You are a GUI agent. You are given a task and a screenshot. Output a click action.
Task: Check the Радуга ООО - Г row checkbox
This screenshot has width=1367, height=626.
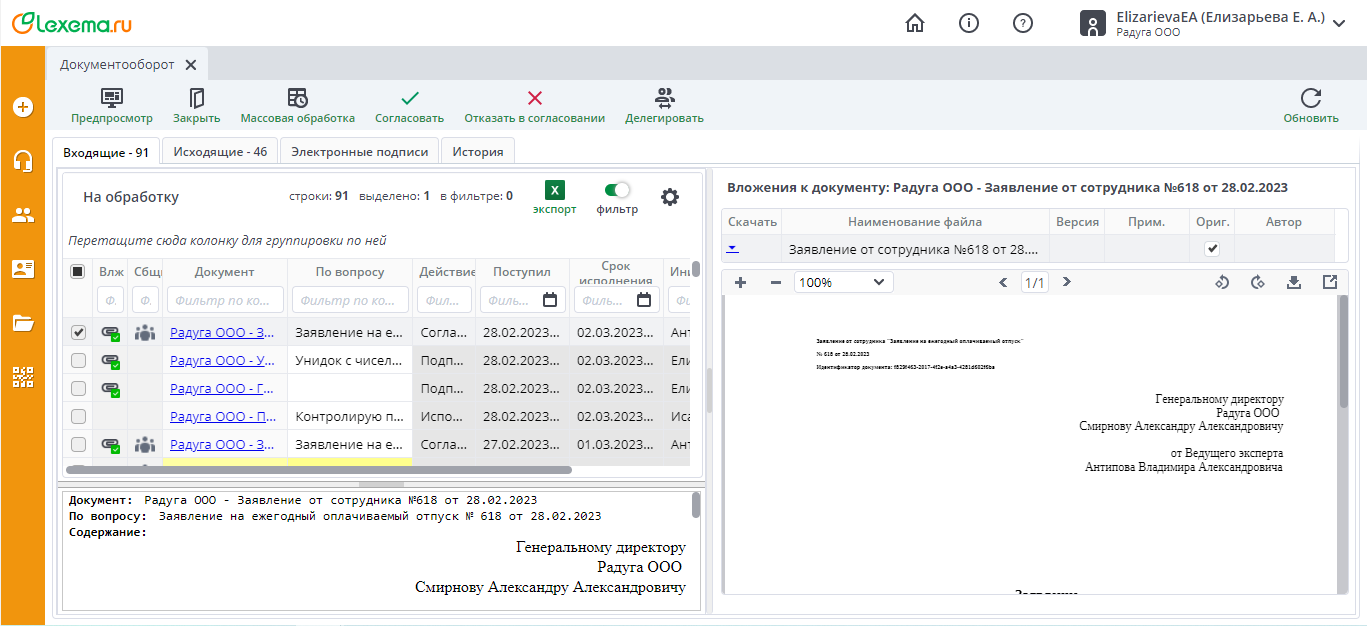pyautogui.click(x=78, y=388)
